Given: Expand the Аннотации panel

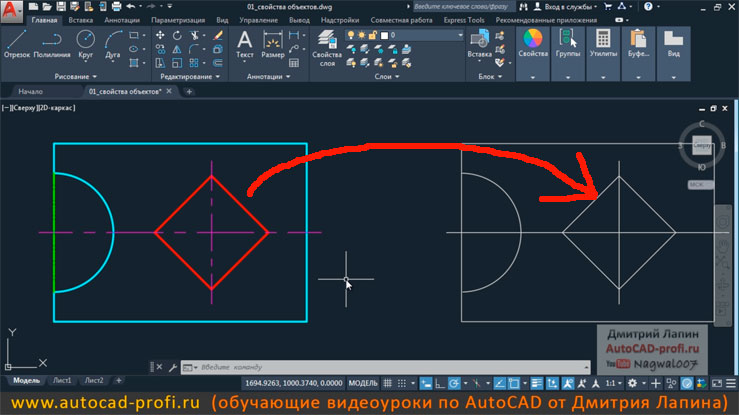Looking at the screenshot, I should click(x=268, y=76).
